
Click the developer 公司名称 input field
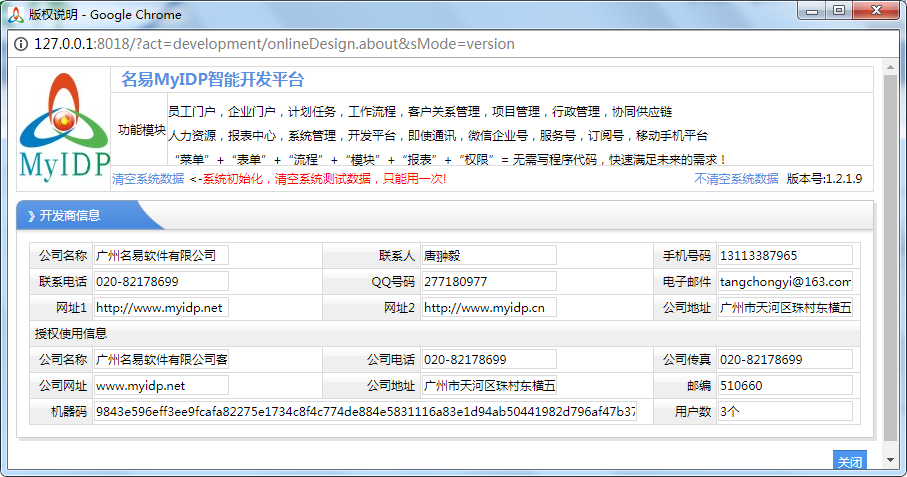tap(161, 256)
